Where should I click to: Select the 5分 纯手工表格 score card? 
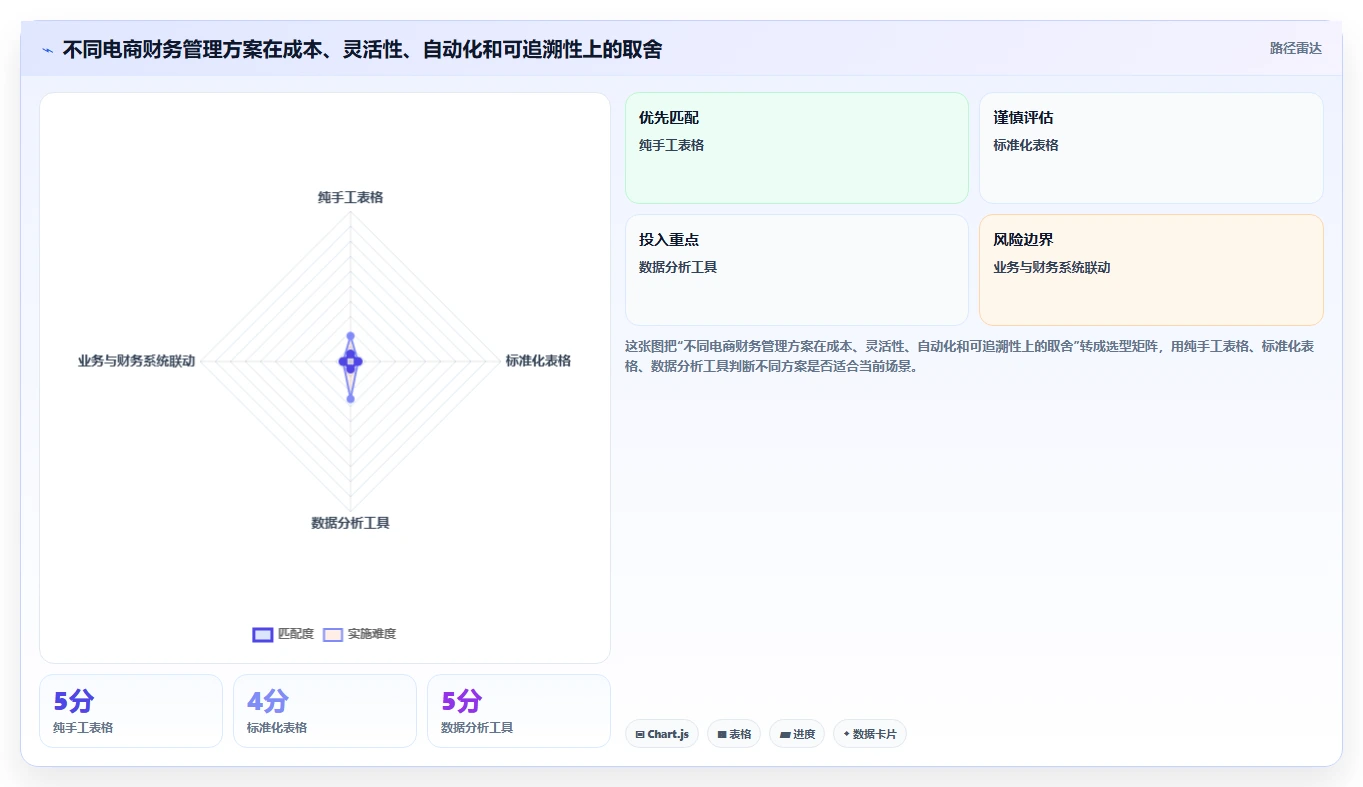point(131,711)
